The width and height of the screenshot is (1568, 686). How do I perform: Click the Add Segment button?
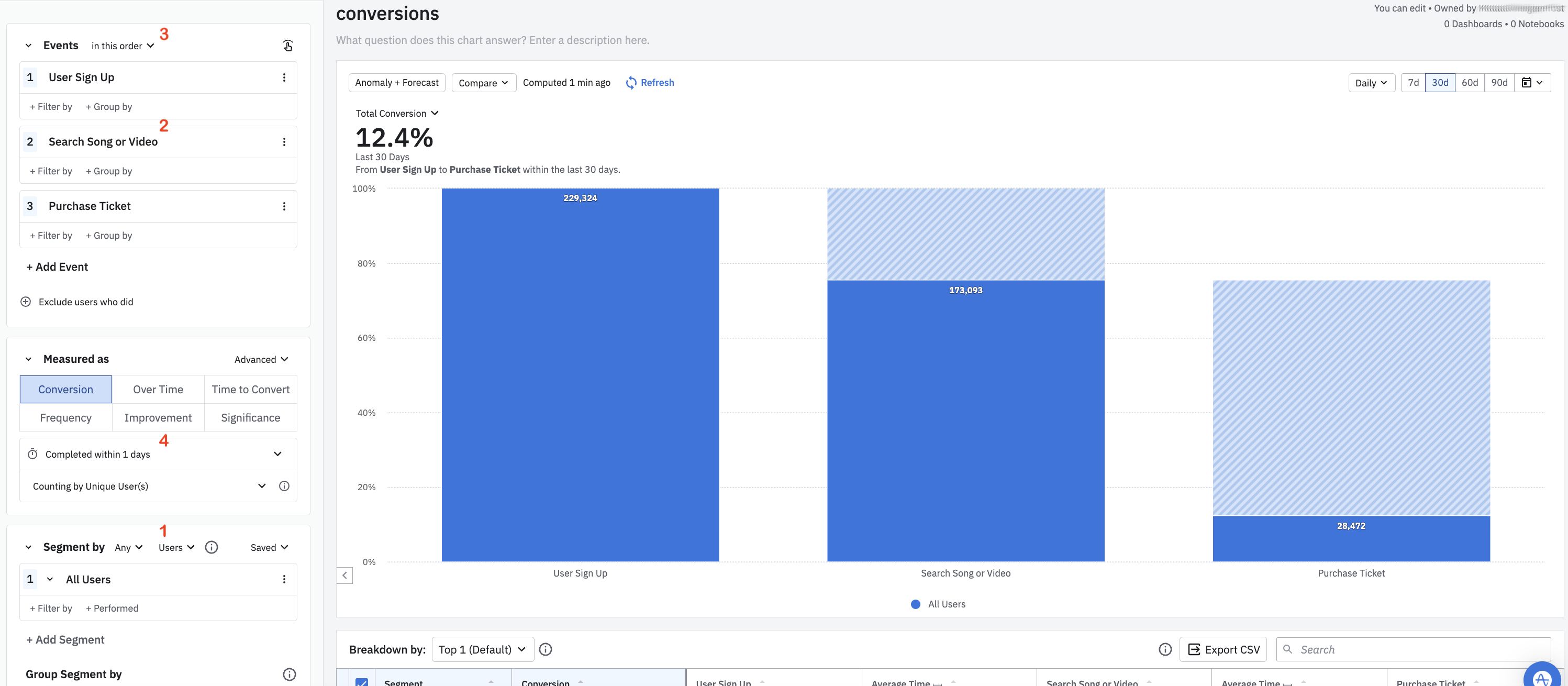coord(65,638)
